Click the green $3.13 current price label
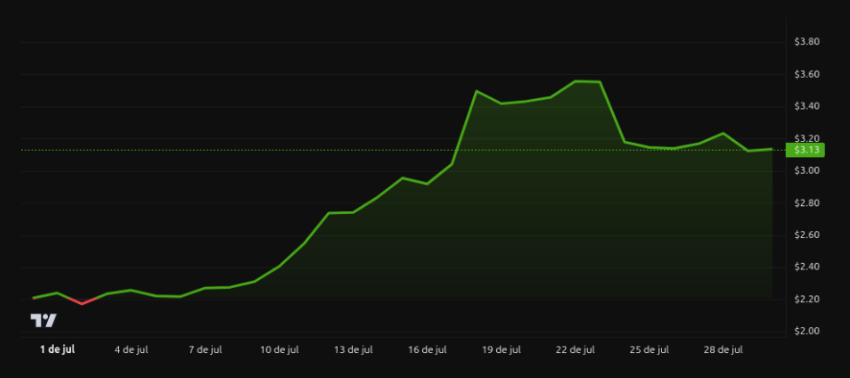Image resolution: width=850 pixels, height=378 pixels. pos(805,150)
